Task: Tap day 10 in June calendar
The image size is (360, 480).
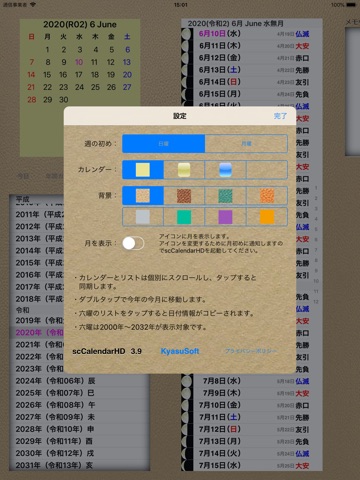Action: pyautogui.click(x=79, y=62)
